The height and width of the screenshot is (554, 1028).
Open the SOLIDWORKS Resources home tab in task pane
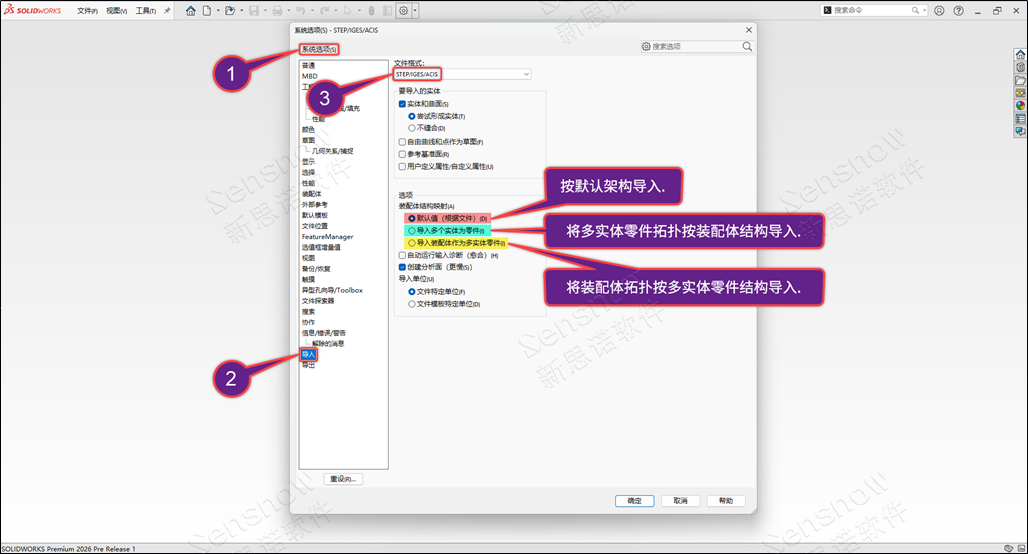point(1020,54)
